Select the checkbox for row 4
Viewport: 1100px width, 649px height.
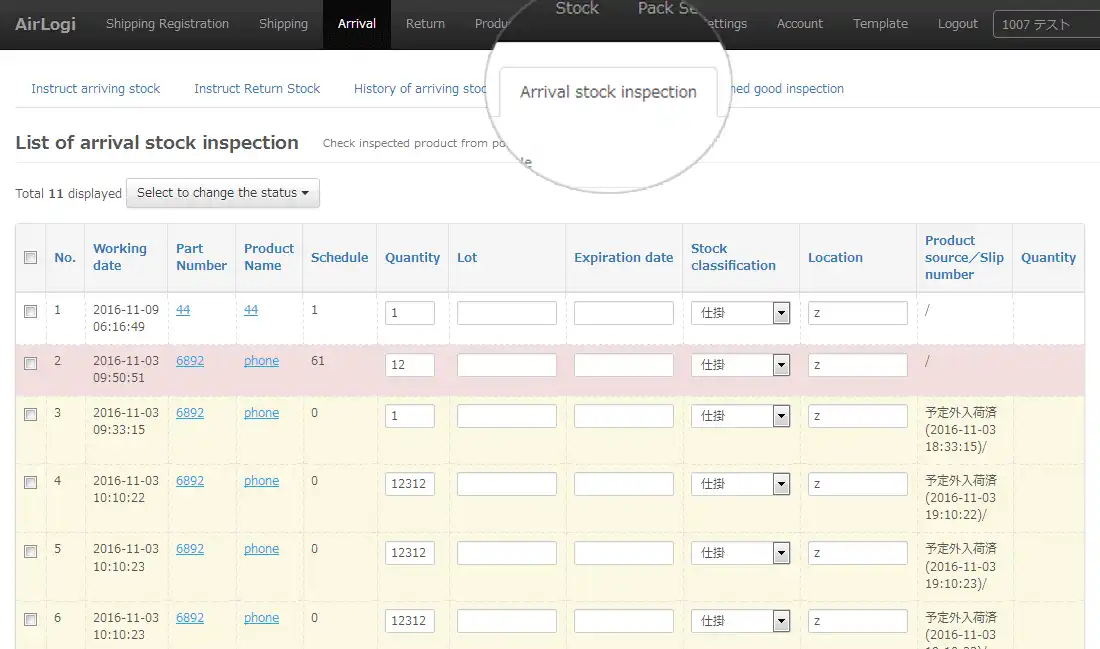(x=31, y=483)
